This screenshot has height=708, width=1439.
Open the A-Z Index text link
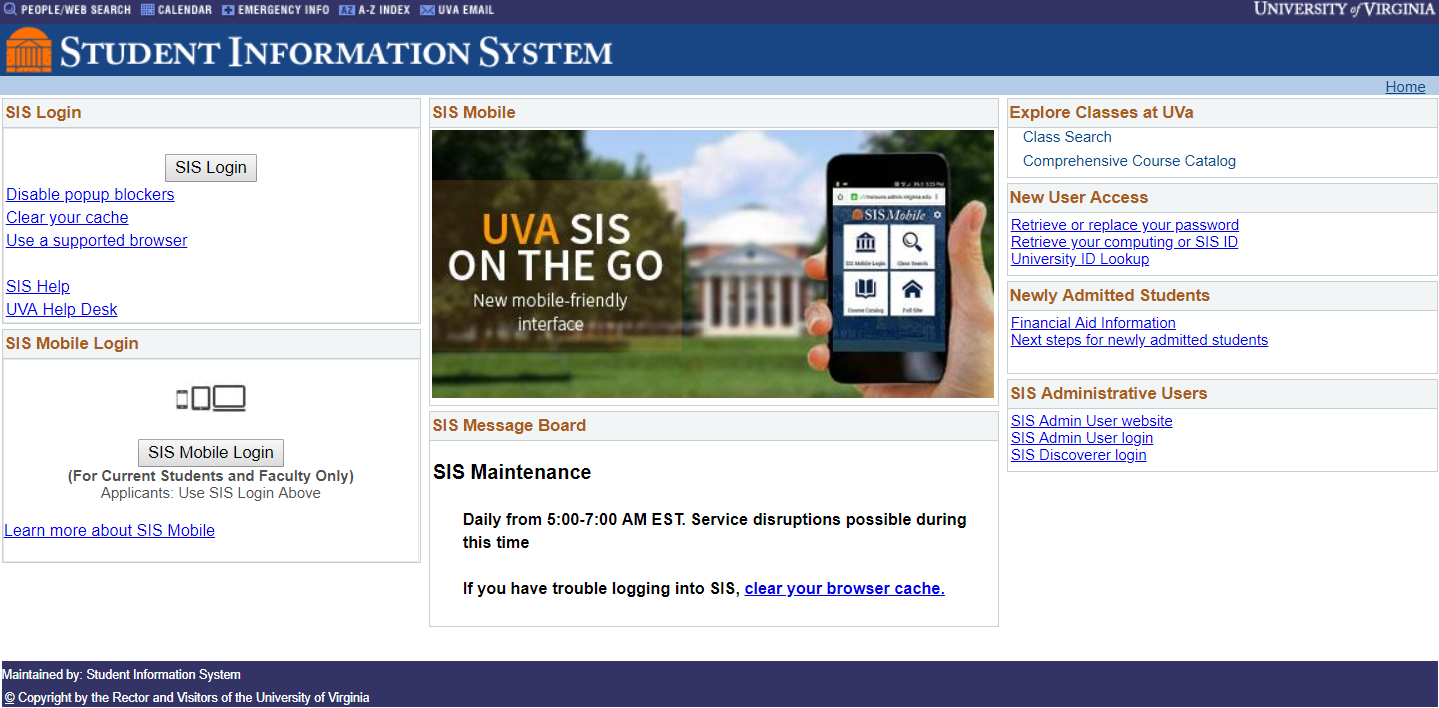click(x=384, y=10)
